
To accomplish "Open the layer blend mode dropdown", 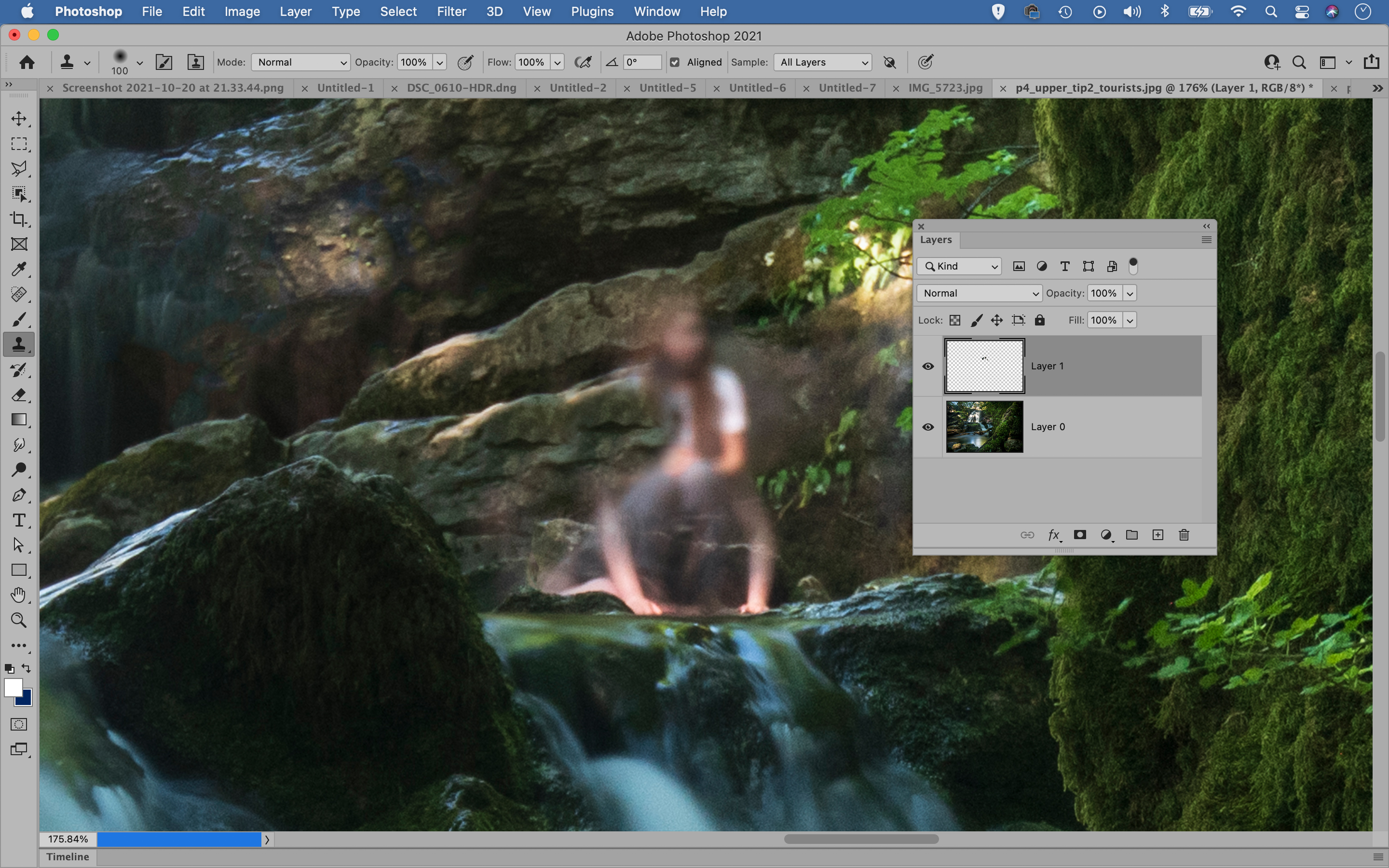I will coord(979,293).
